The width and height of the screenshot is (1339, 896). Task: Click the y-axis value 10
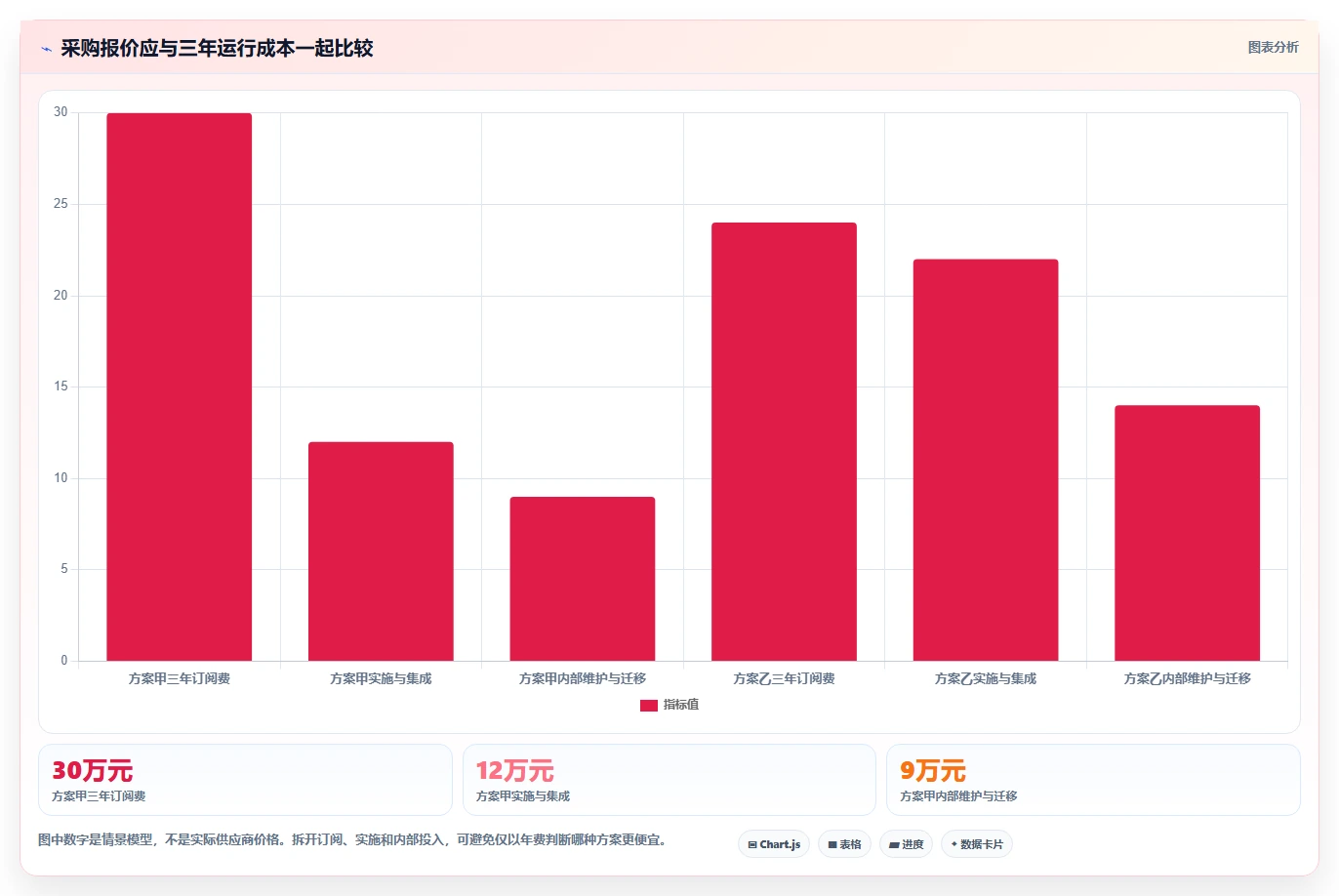[x=61, y=478]
